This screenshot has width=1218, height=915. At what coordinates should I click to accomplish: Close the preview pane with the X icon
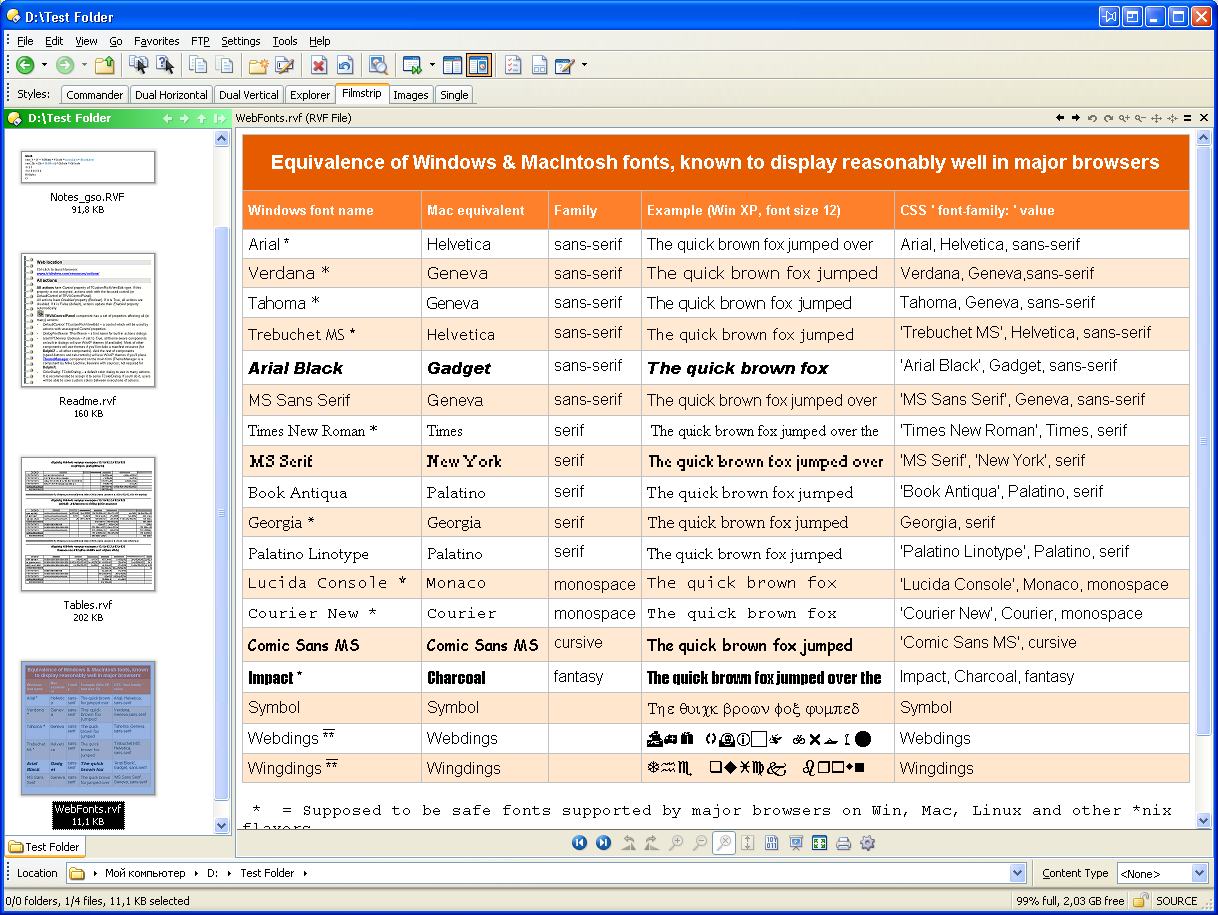[1204, 118]
